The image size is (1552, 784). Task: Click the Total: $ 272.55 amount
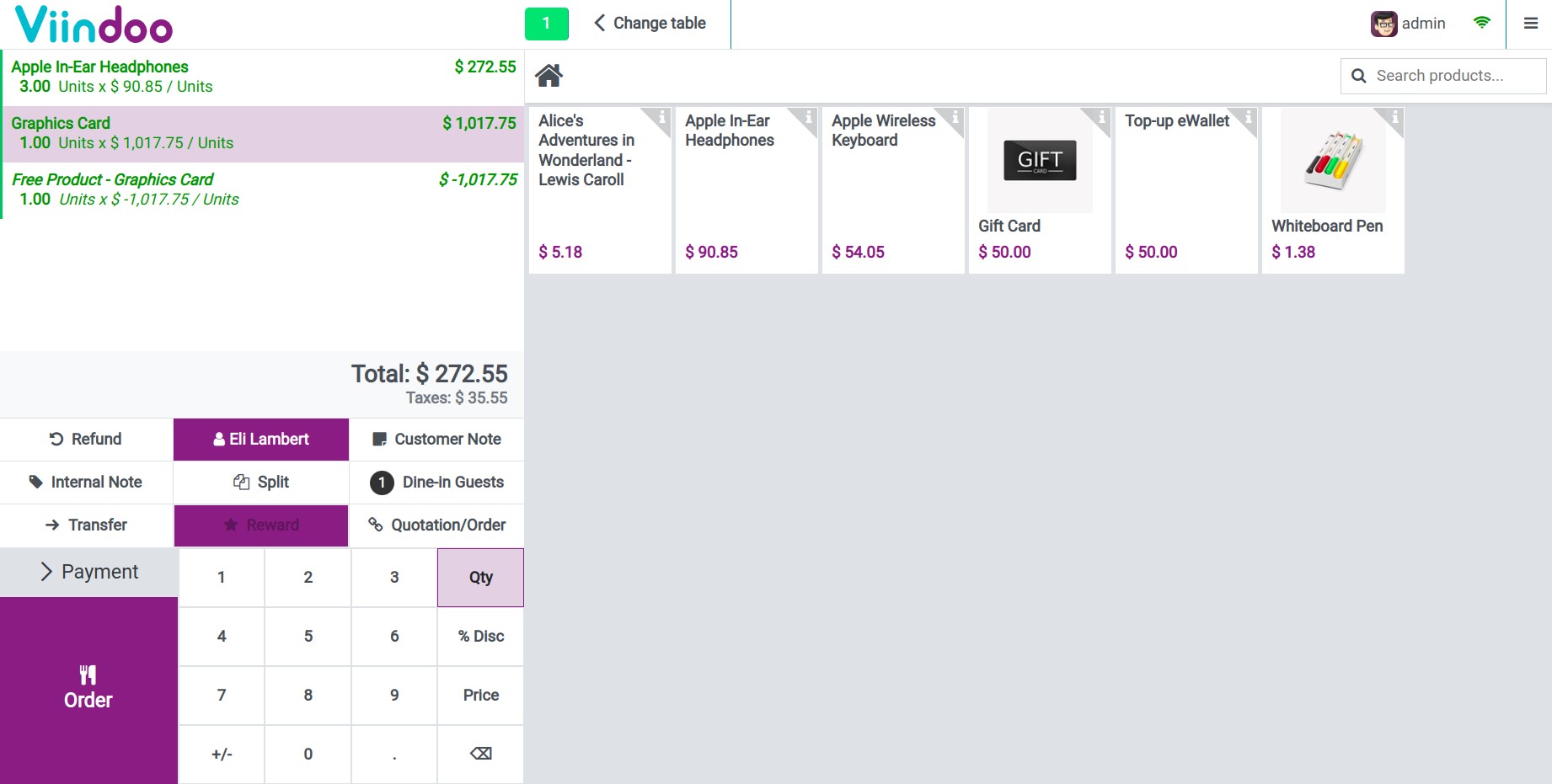429,374
